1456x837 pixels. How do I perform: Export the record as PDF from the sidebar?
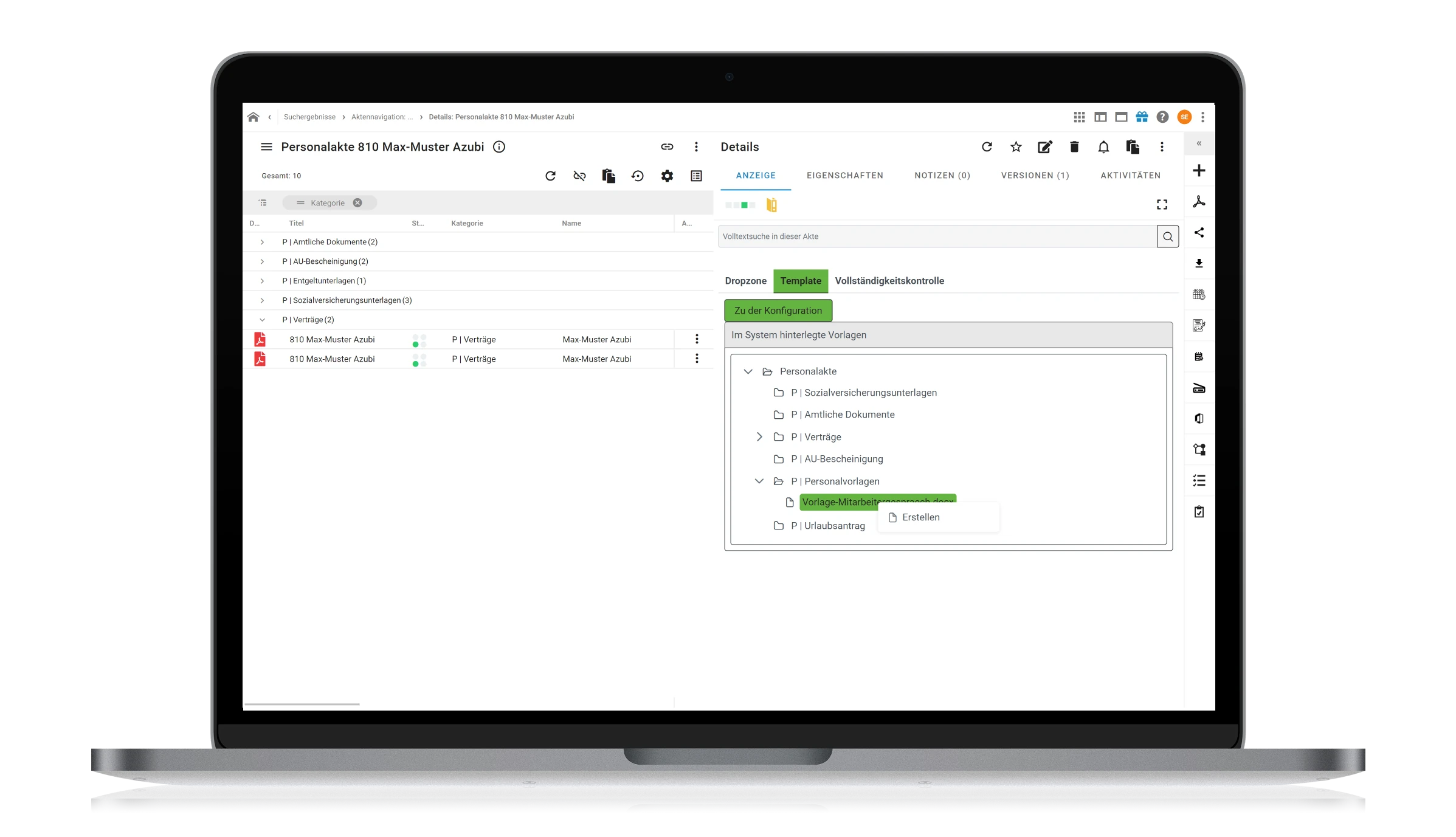pyautogui.click(x=1199, y=201)
